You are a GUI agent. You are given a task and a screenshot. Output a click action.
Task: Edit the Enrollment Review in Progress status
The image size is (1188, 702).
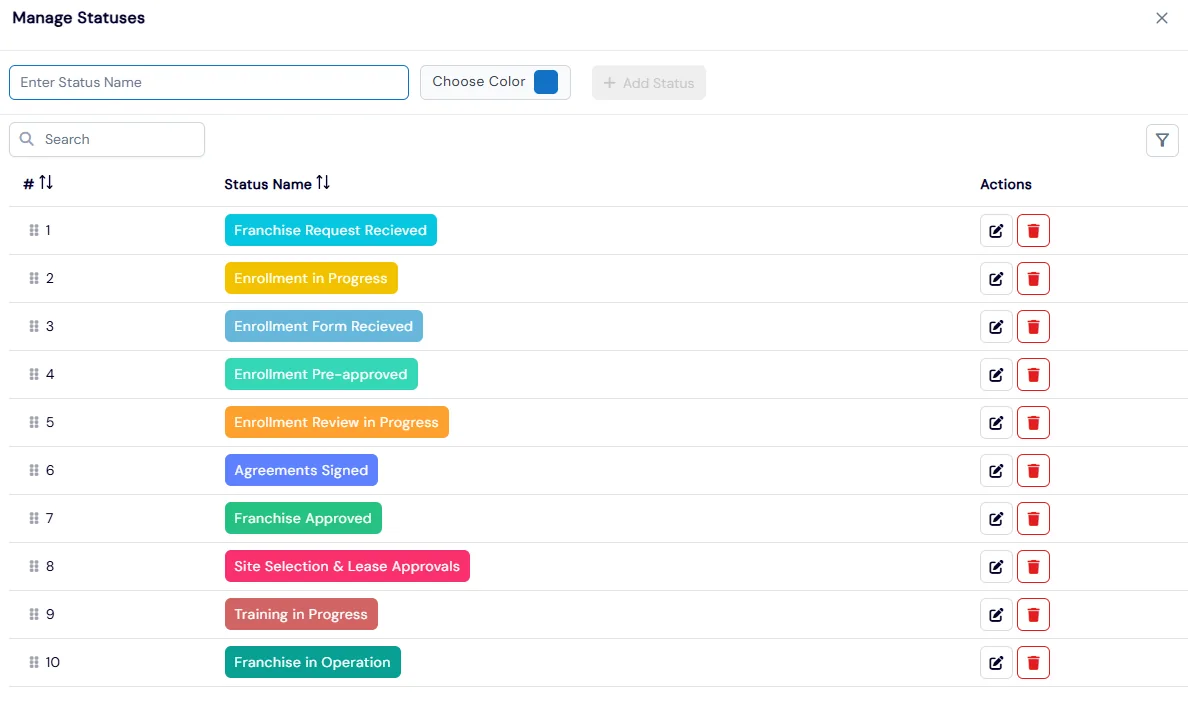pyautogui.click(x=996, y=423)
